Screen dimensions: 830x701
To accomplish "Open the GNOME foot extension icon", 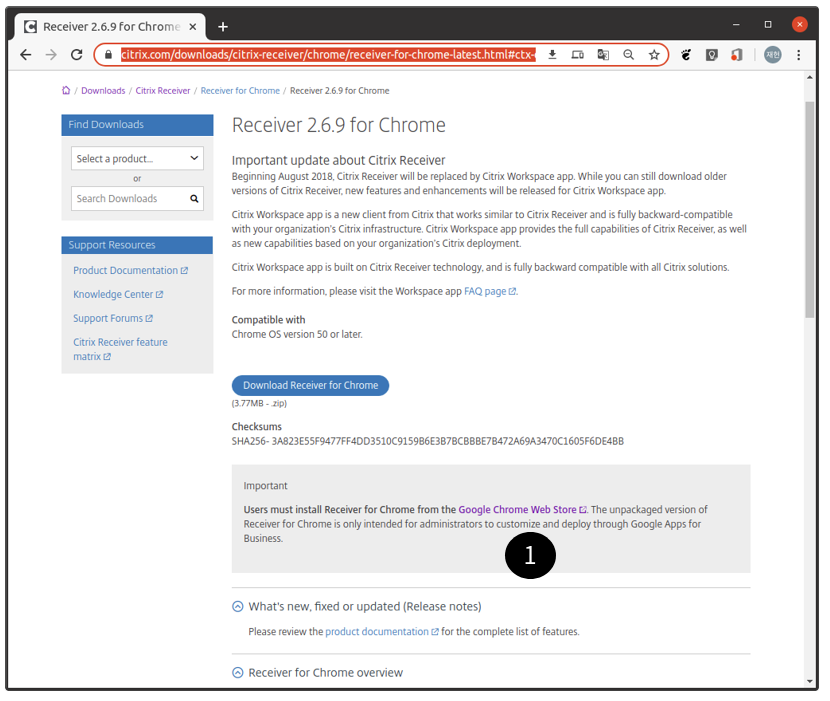I will (x=686, y=55).
